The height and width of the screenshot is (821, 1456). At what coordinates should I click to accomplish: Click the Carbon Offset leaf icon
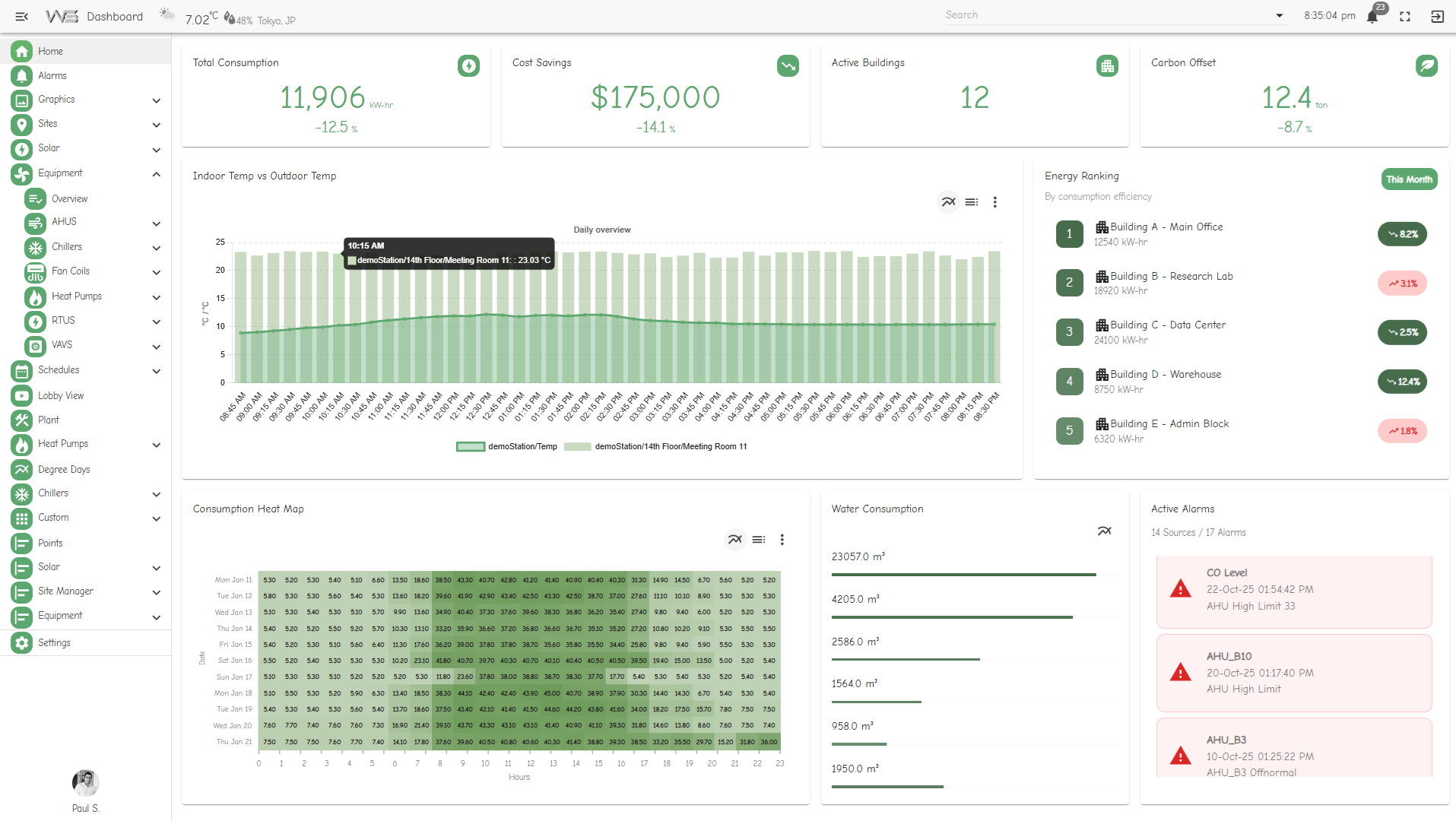[1426, 66]
